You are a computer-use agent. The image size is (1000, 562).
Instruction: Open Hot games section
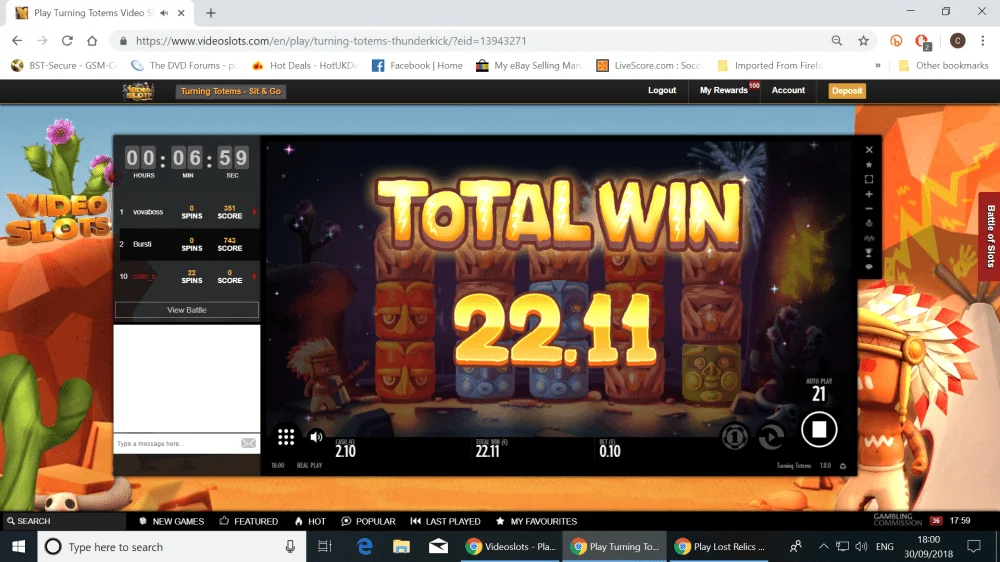(310, 521)
